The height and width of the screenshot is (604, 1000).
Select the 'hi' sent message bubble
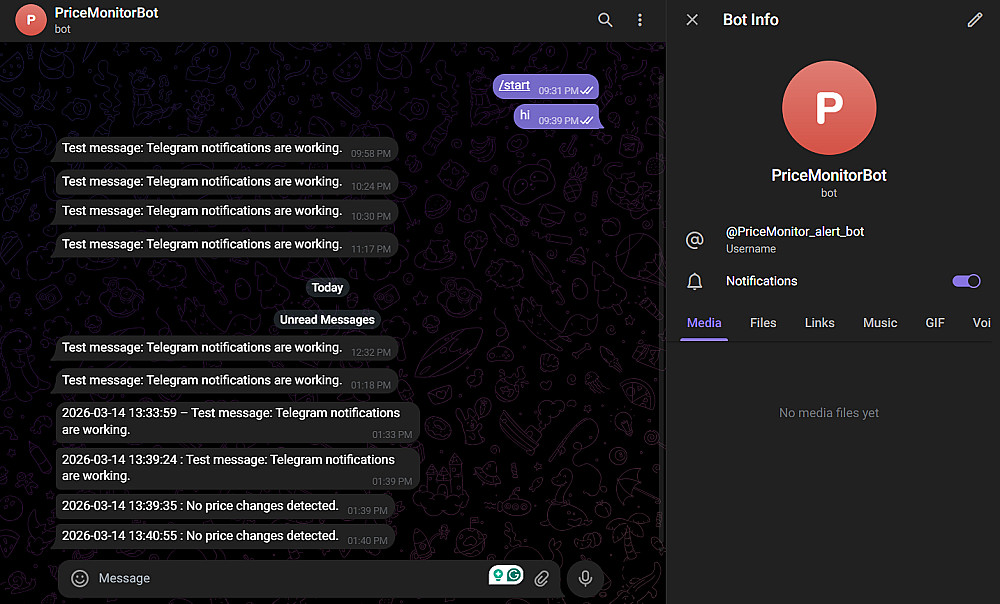[x=557, y=116]
